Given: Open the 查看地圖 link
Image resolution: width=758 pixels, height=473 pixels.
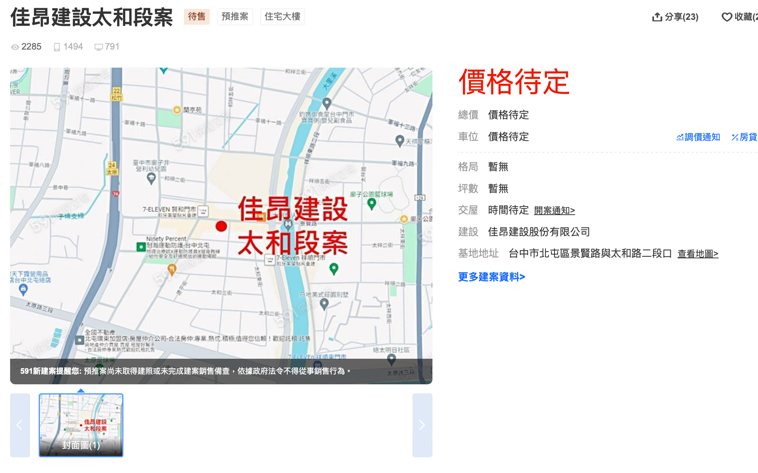Looking at the screenshot, I should 698,254.
